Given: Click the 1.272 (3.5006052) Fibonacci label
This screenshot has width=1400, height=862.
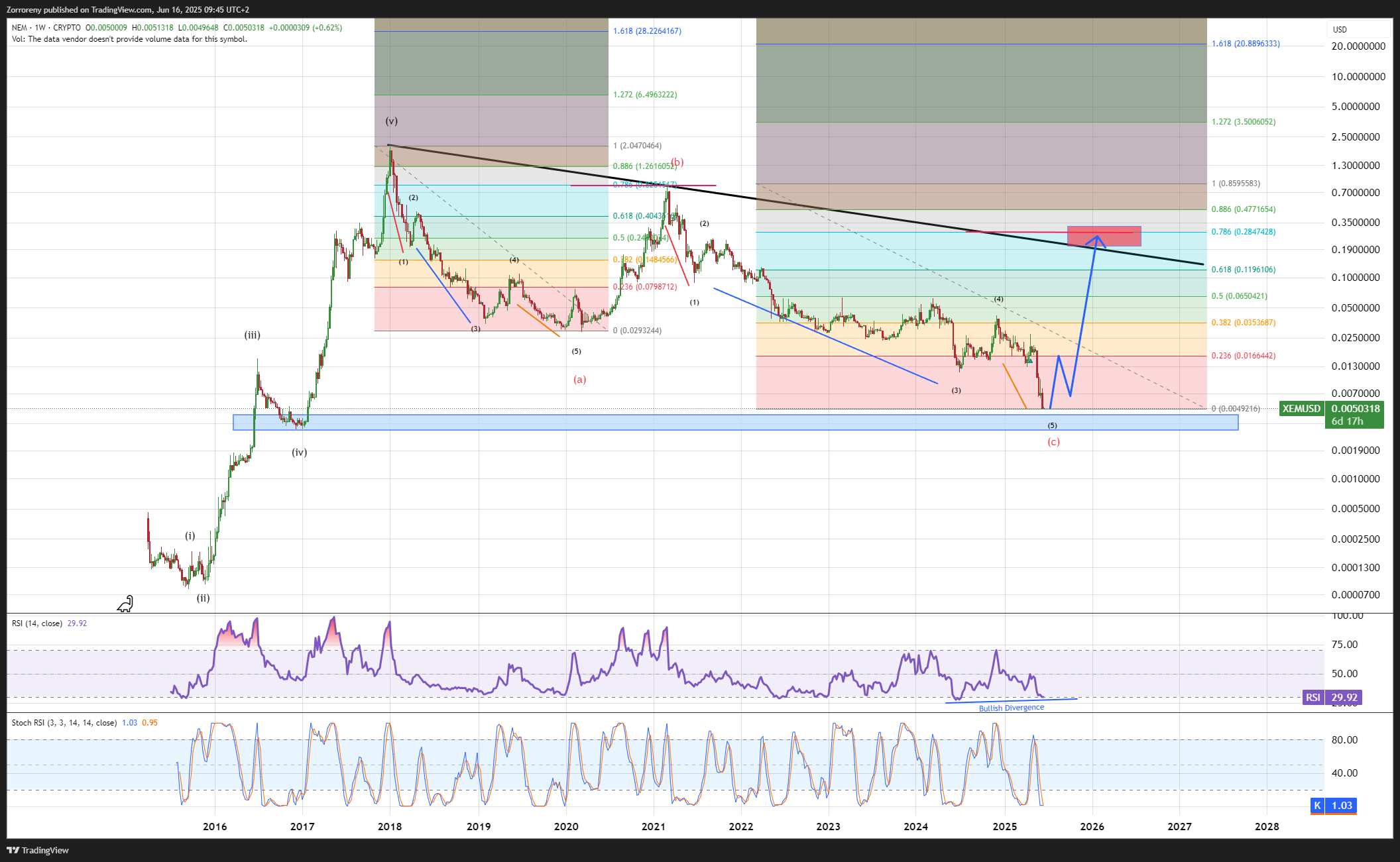Looking at the screenshot, I should [1244, 122].
